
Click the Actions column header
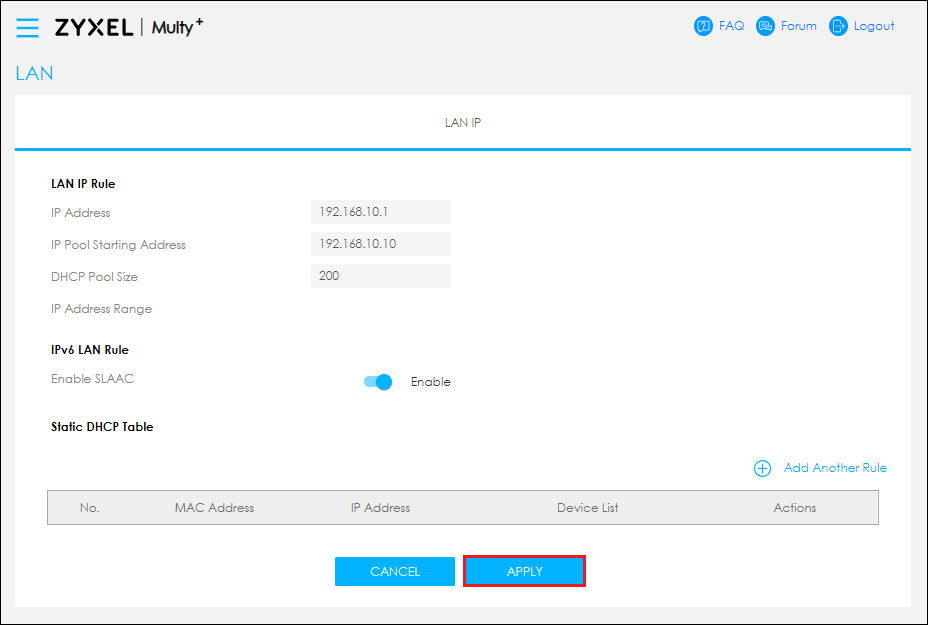795,508
